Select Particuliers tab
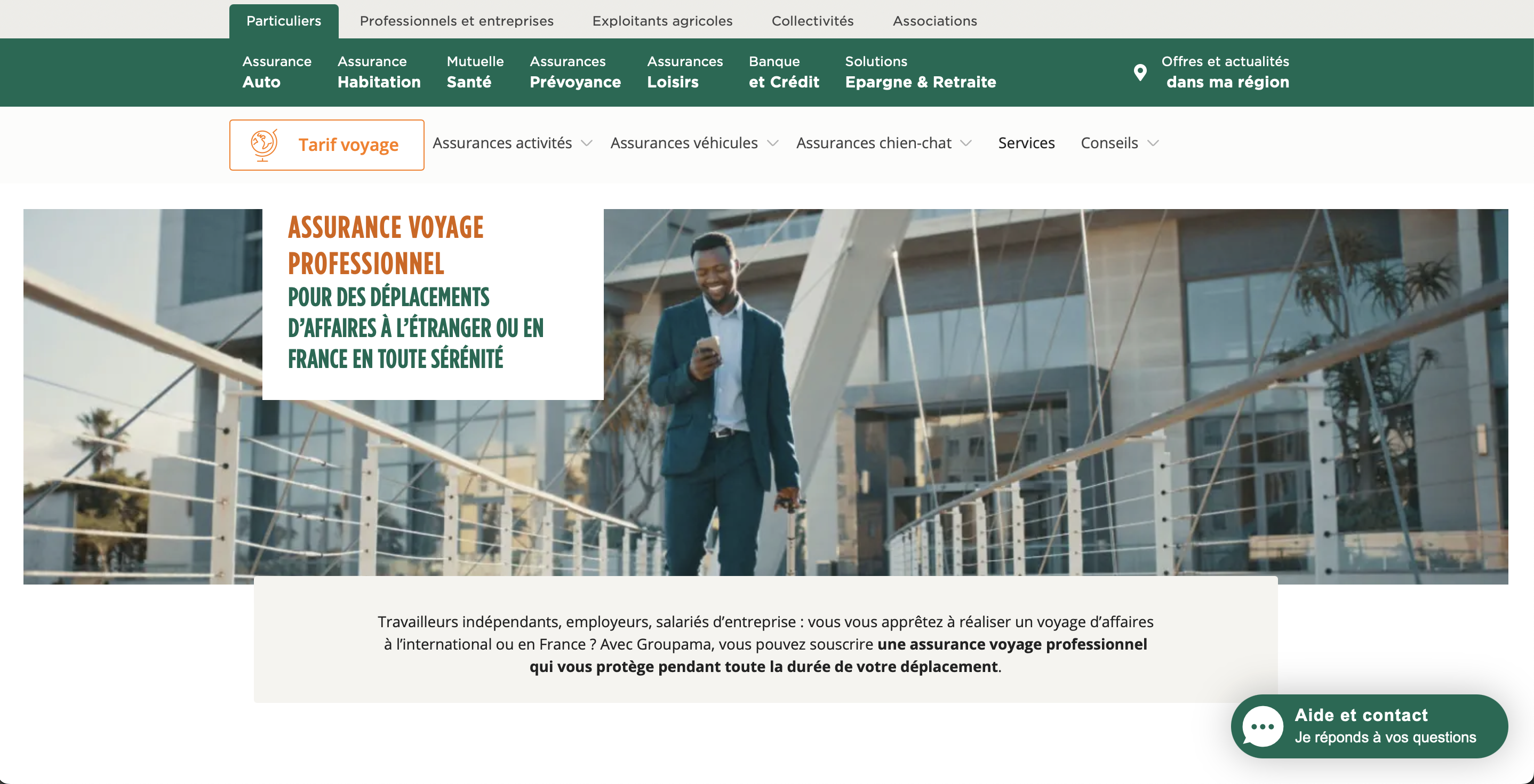The image size is (1534, 784). click(283, 20)
